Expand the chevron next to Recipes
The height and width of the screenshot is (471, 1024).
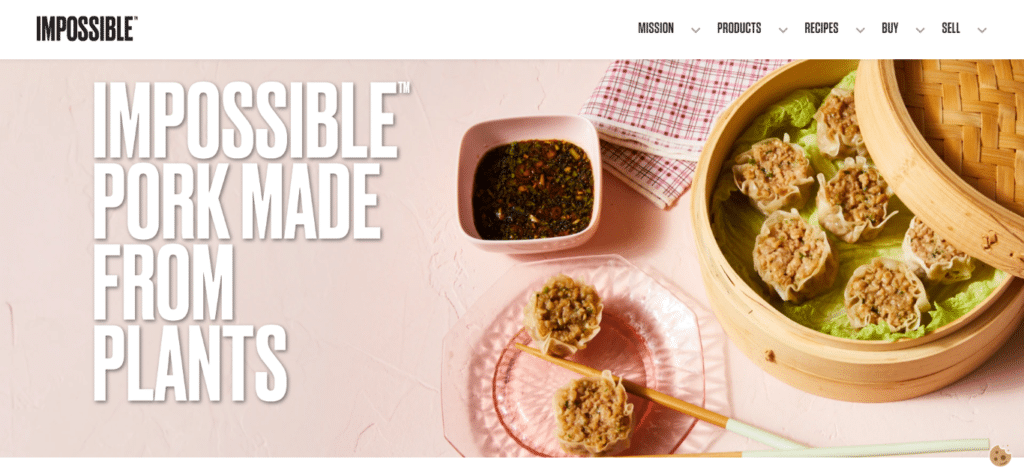[860, 30]
